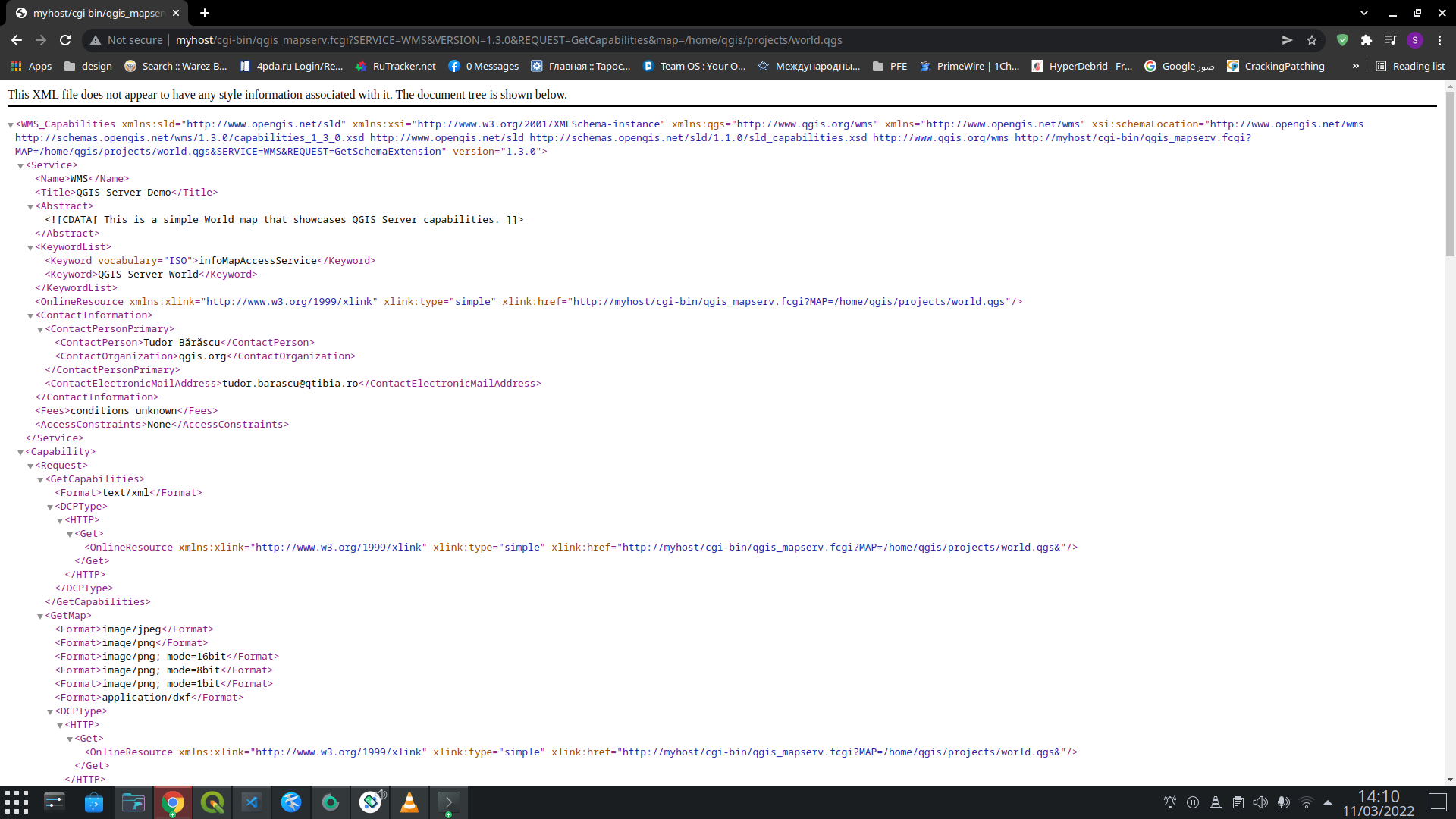Open the terminal from the taskbar
Image resolution: width=1456 pixels, height=819 pixels.
point(449,802)
